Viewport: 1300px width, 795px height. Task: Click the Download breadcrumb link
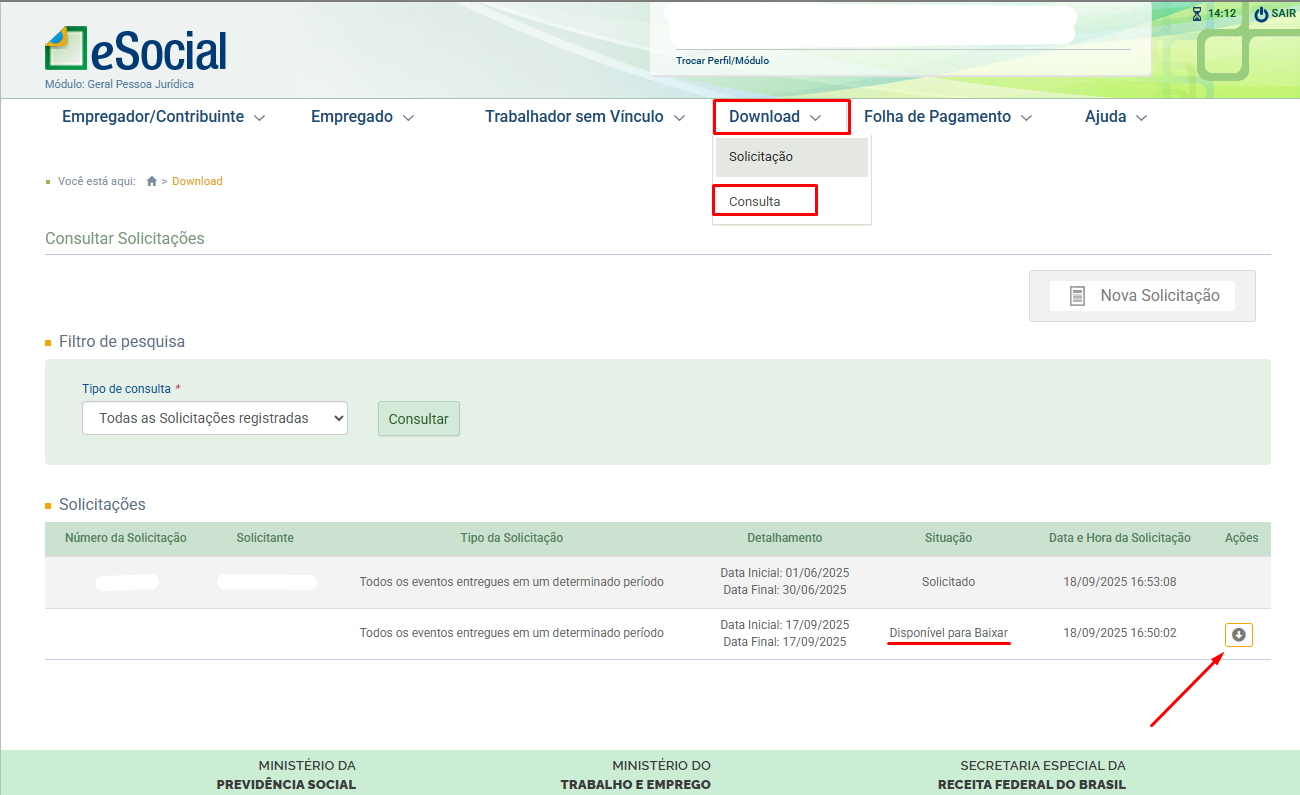point(197,181)
